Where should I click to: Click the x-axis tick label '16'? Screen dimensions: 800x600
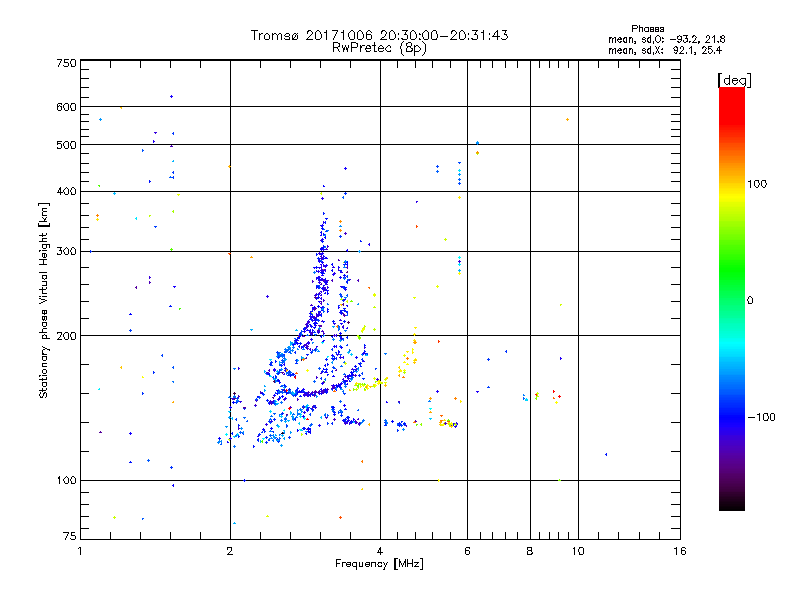pos(680,551)
